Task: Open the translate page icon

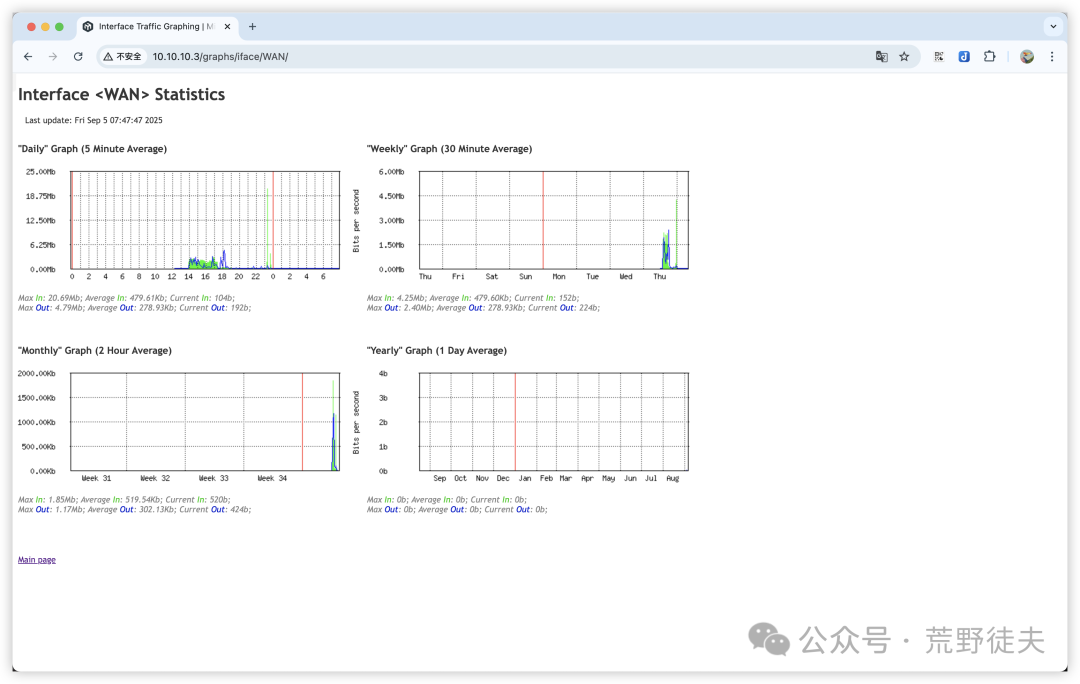Action: [882, 56]
